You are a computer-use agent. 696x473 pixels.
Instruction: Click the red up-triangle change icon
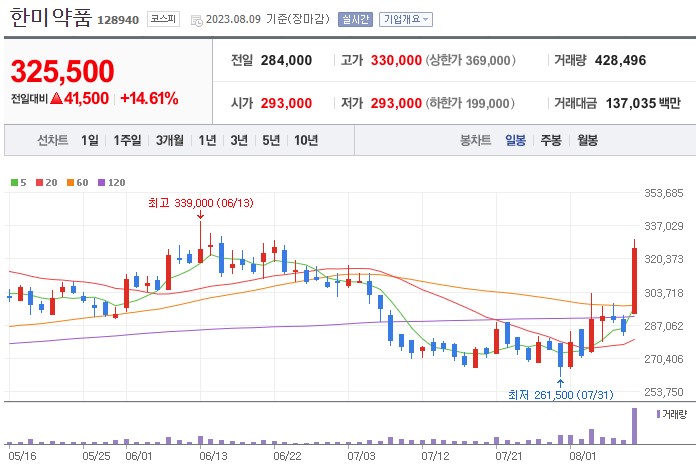[56, 99]
